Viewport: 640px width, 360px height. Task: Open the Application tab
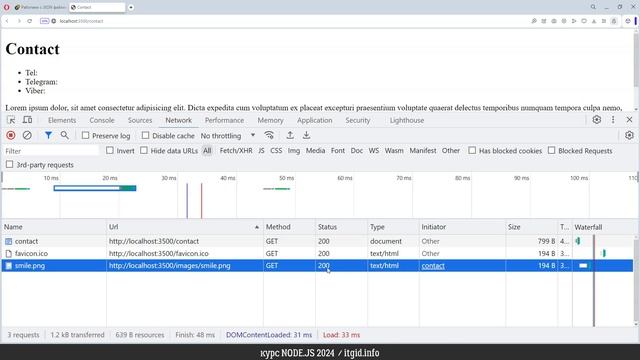click(x=315, y=120)
